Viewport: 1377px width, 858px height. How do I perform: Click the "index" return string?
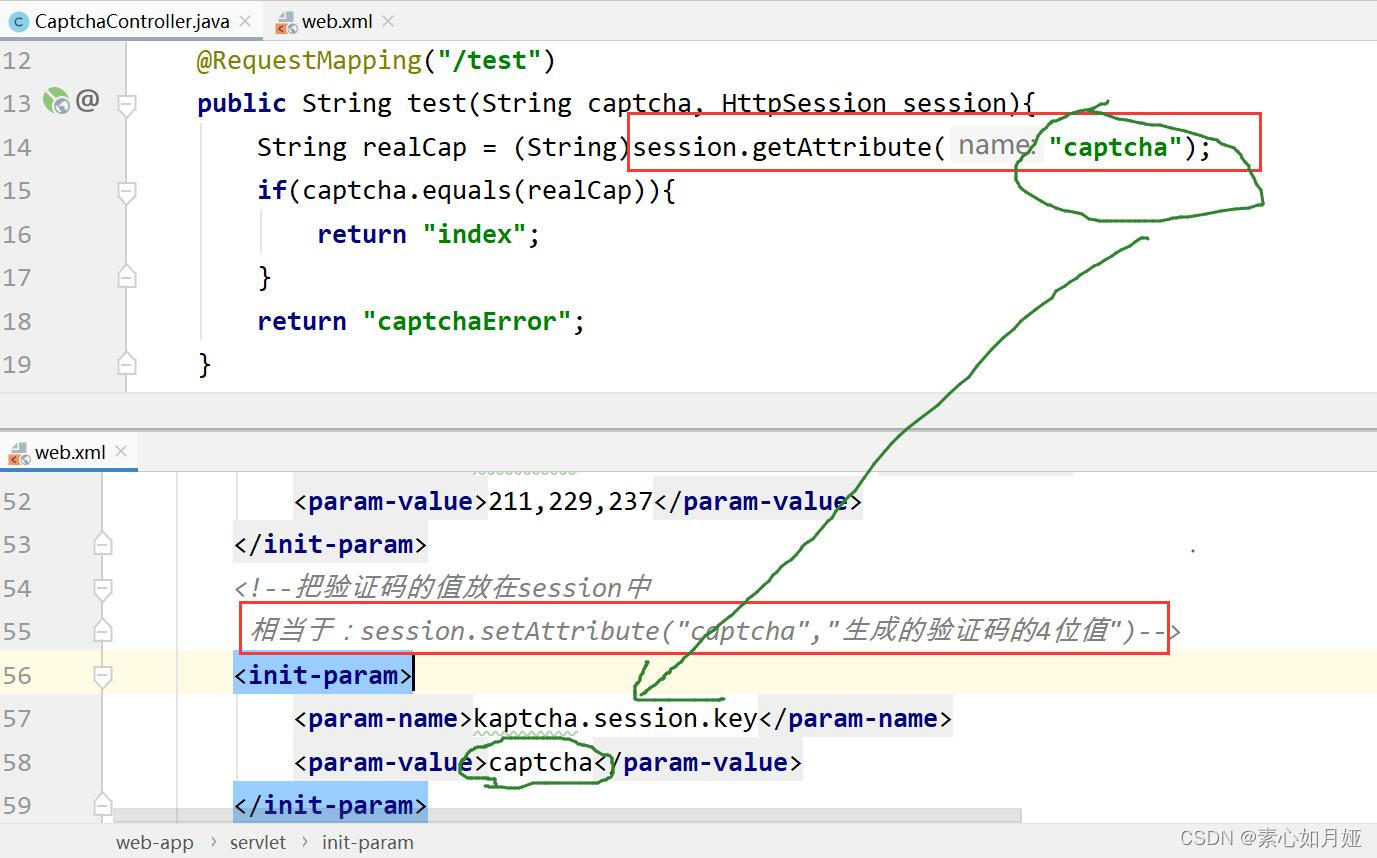tap(474, 235)
